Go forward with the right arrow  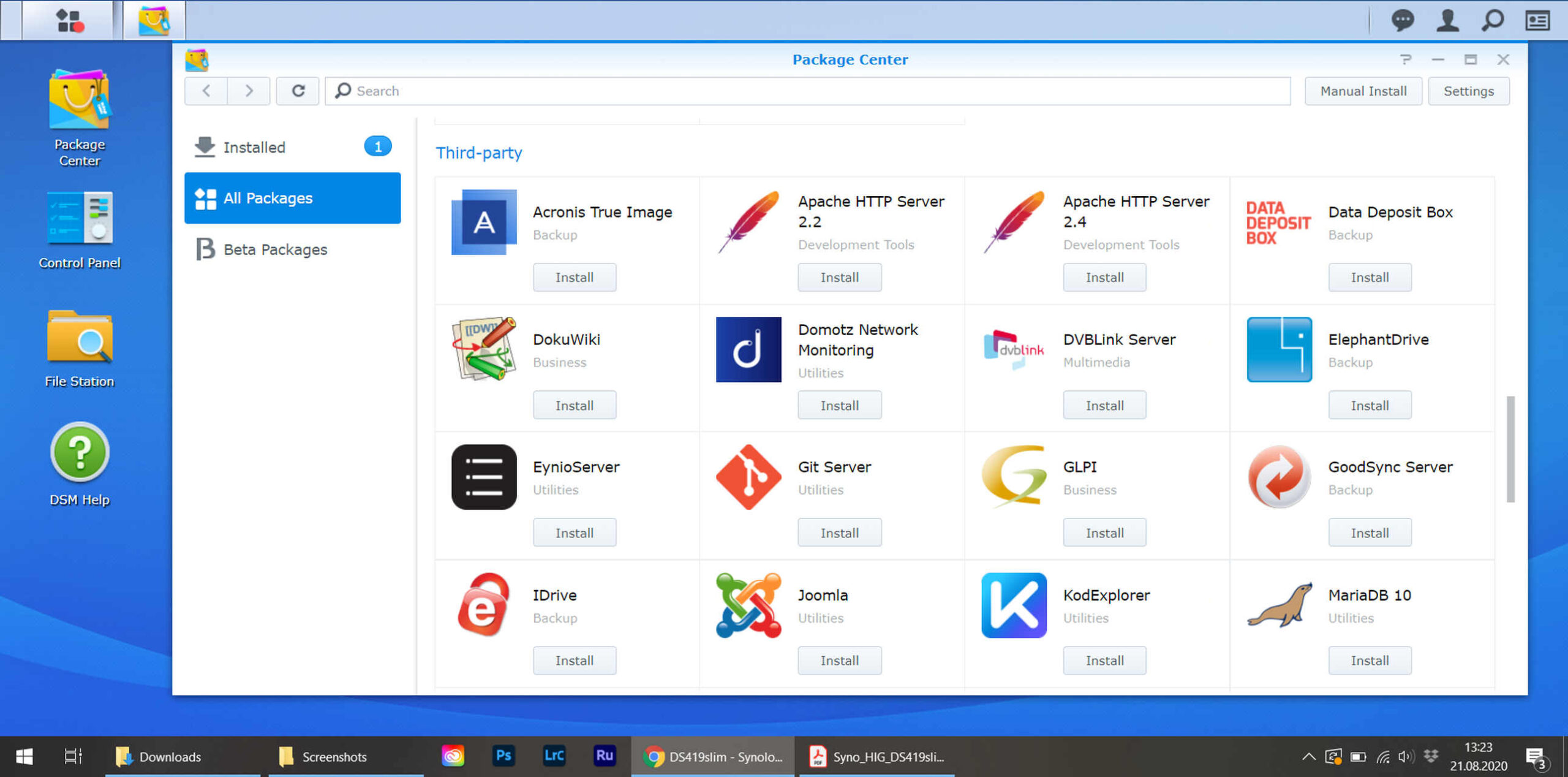[x=249, y=91]
